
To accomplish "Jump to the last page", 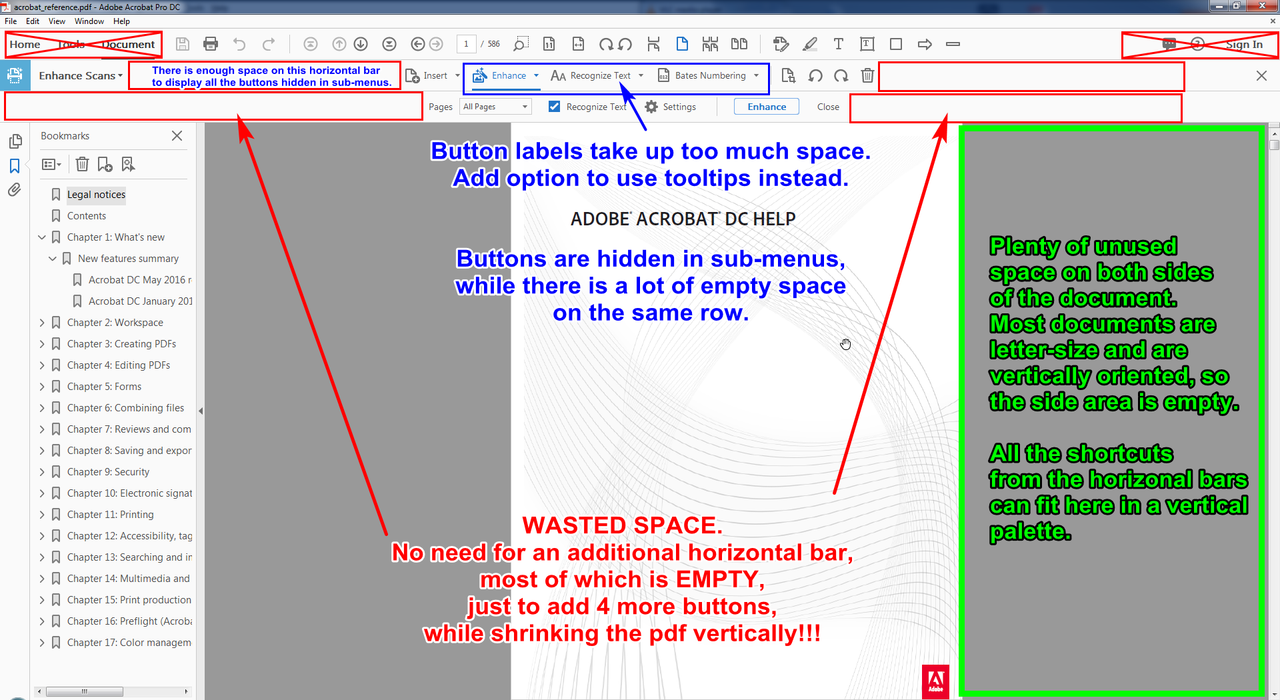I will pyautogui.click(x=388, y=44).
